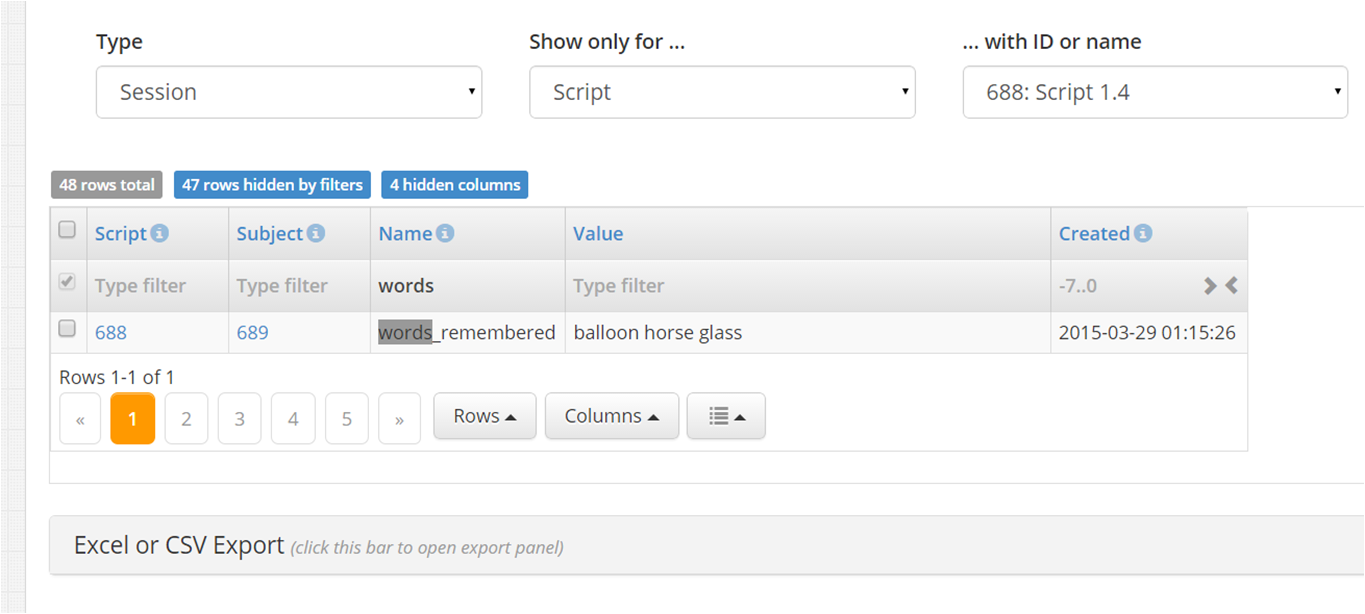1365x614 pixels.
Task: Click the right chevron in the Created filter cell
Action: coord(1210,285)
